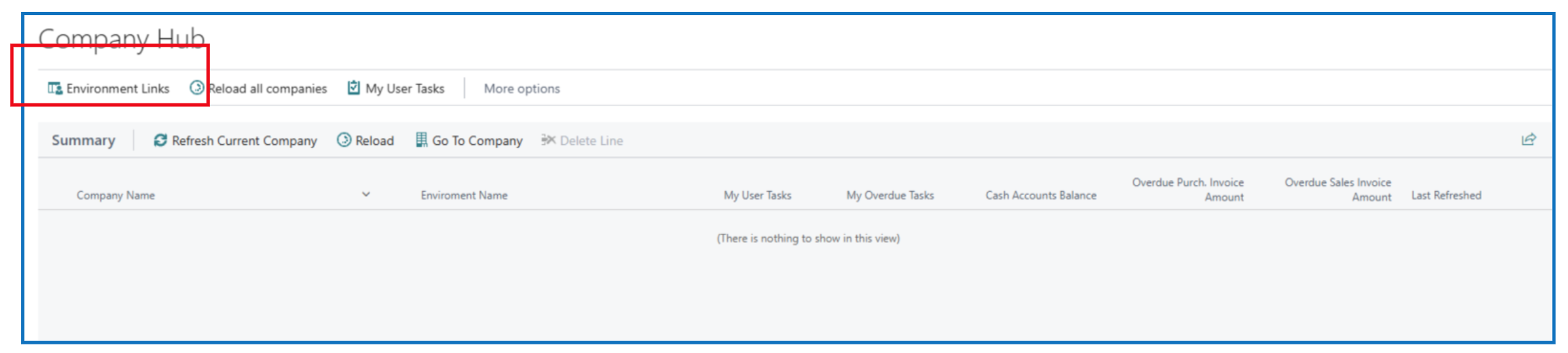Expand the Company Name column chevron

366,194
